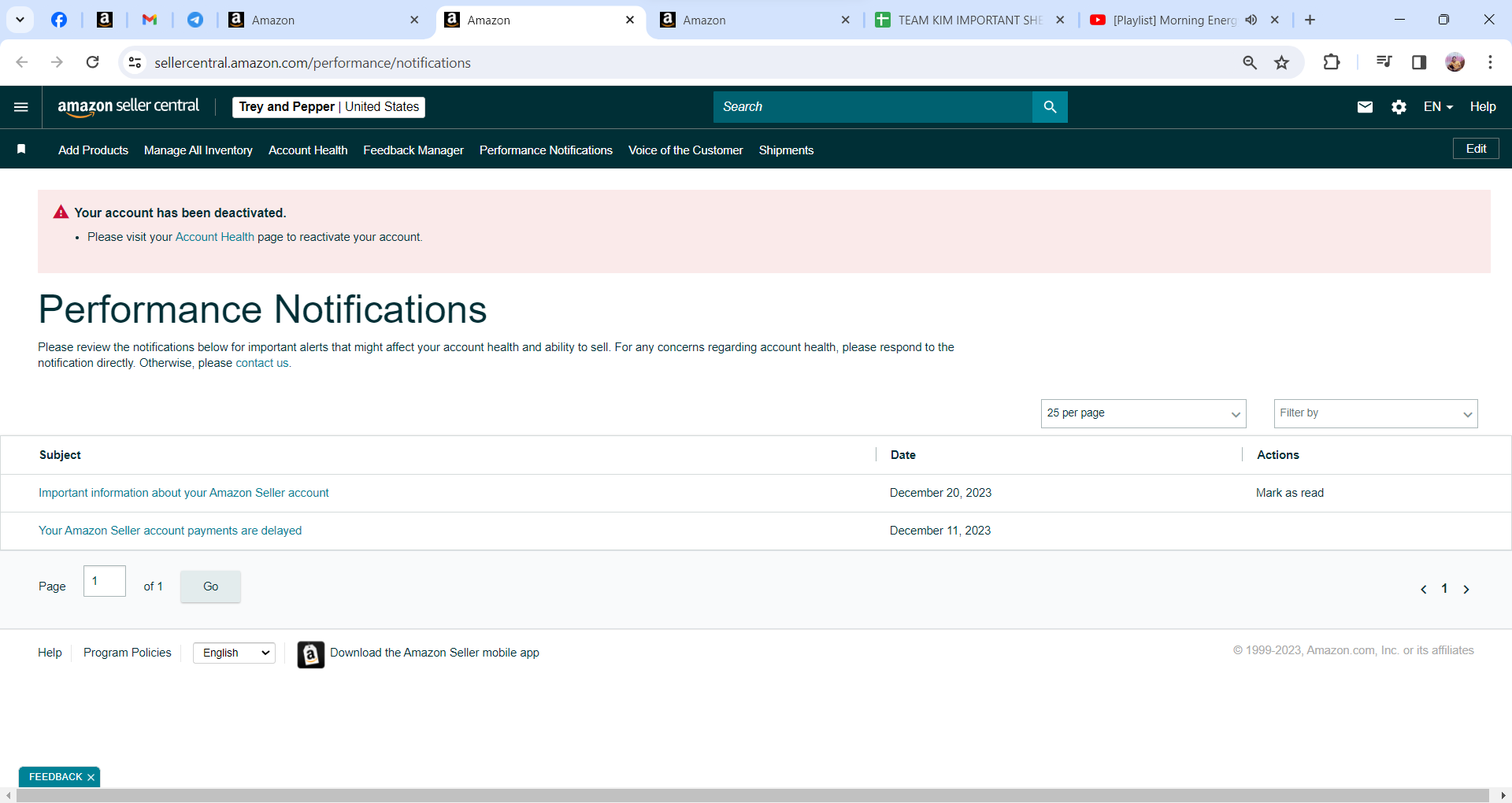1512x803 pixels.
Task: Click the Edit button in navigation bar
Action: [x=1476, y=149]
